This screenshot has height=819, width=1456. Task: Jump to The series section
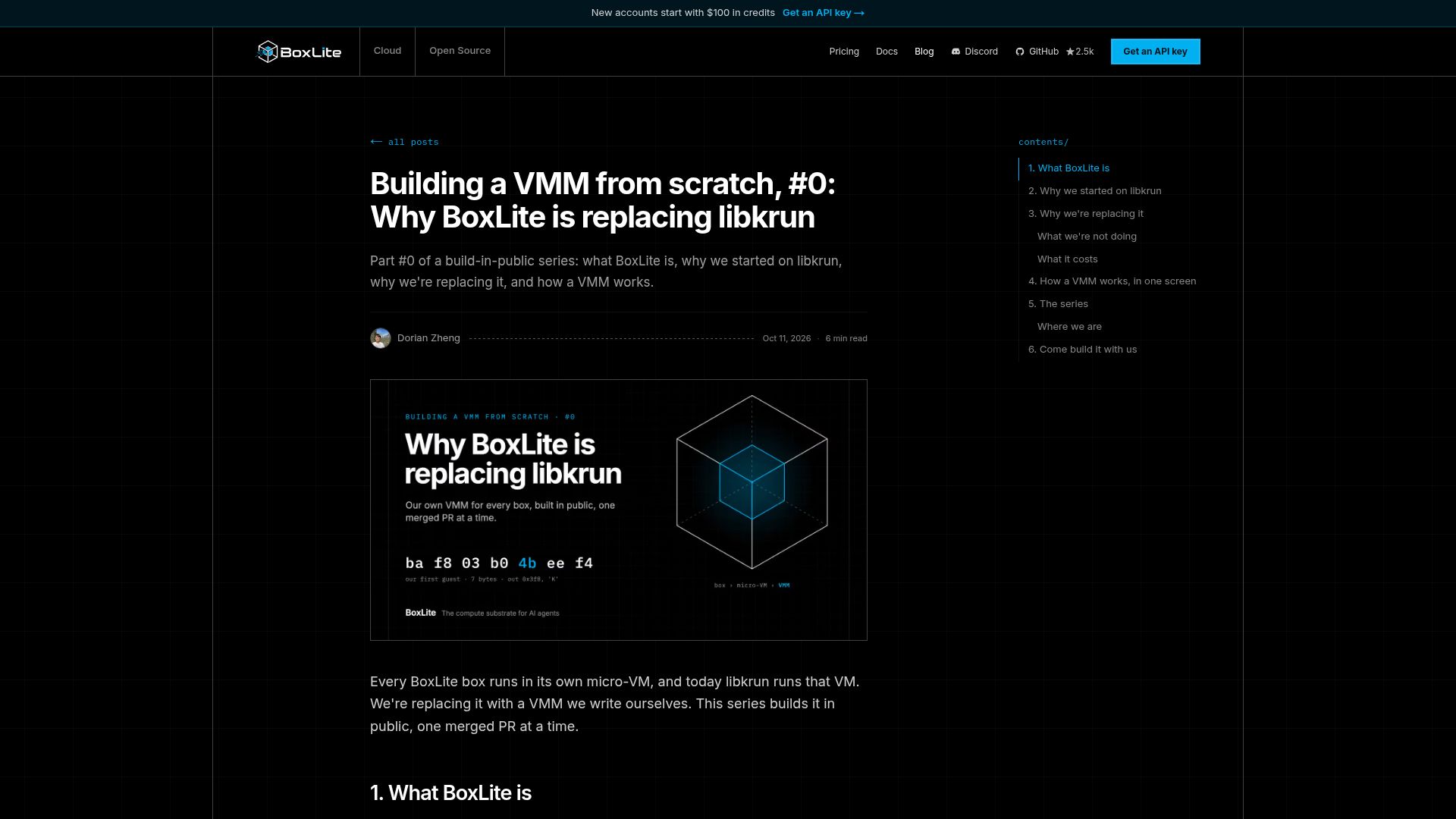[1058, 304]
